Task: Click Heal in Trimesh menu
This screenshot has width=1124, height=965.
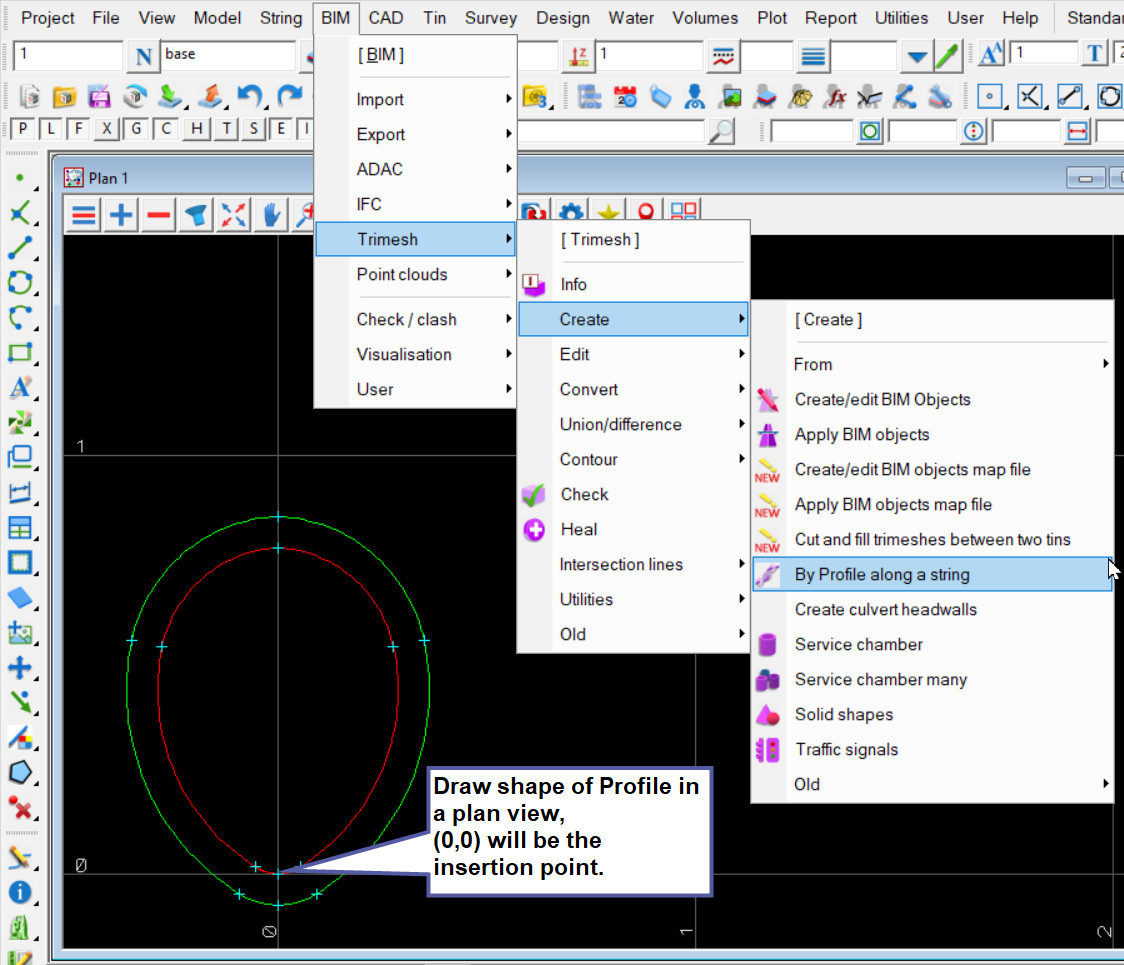Action: [x=578, y=529]
